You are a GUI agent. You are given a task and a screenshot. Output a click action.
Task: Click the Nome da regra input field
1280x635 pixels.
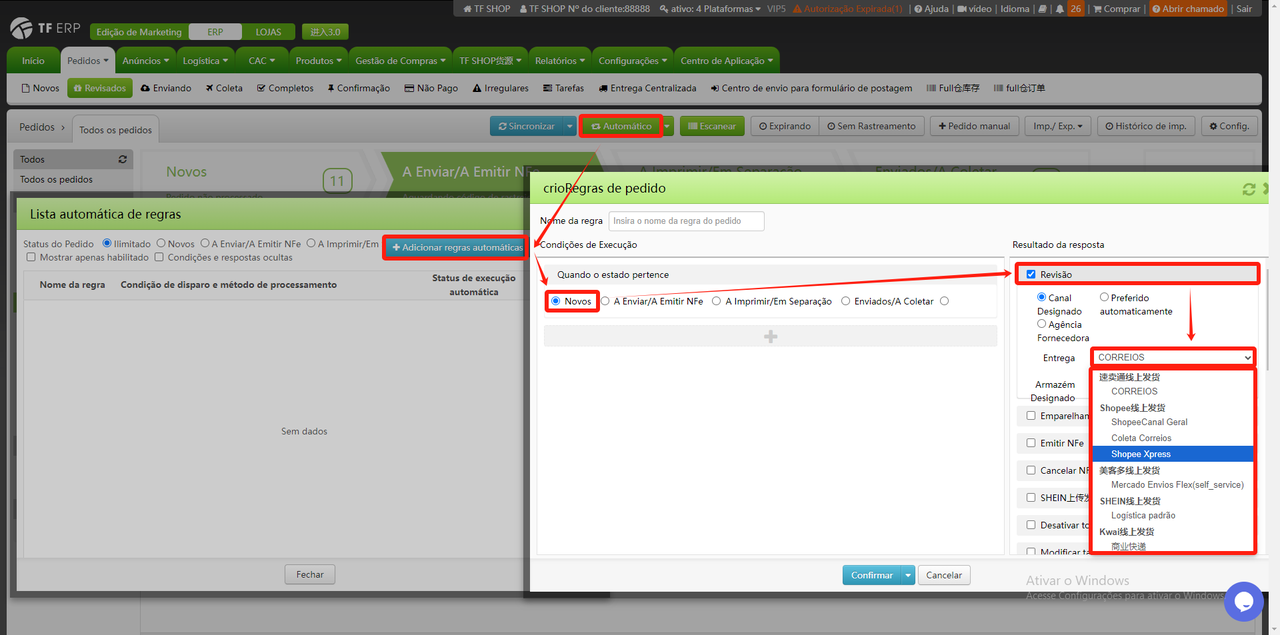[x=686, y=221]
